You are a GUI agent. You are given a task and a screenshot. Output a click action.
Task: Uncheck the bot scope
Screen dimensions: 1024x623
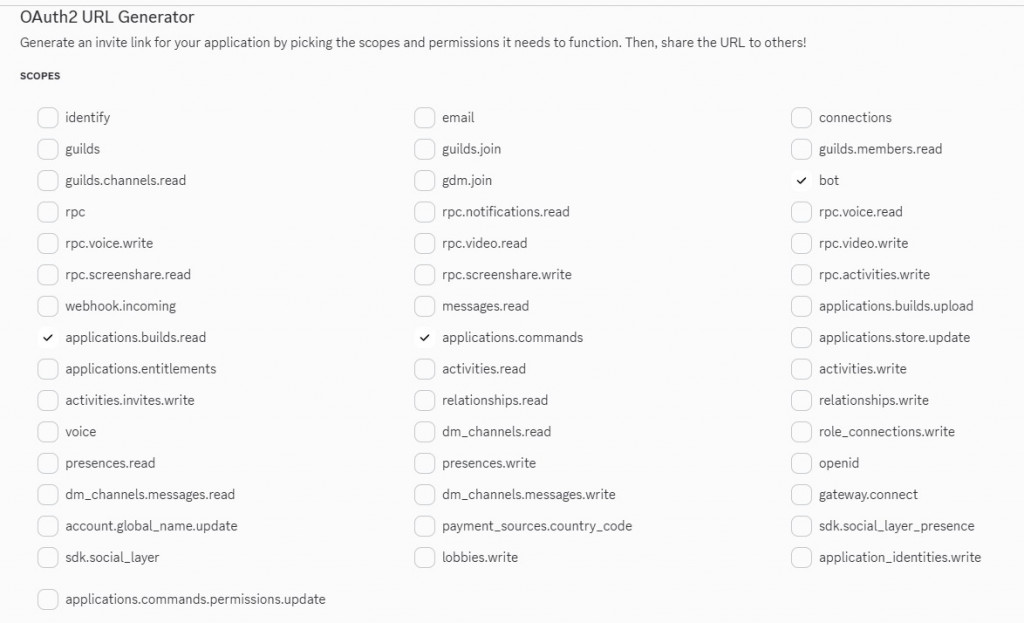(x=801, y=181)
